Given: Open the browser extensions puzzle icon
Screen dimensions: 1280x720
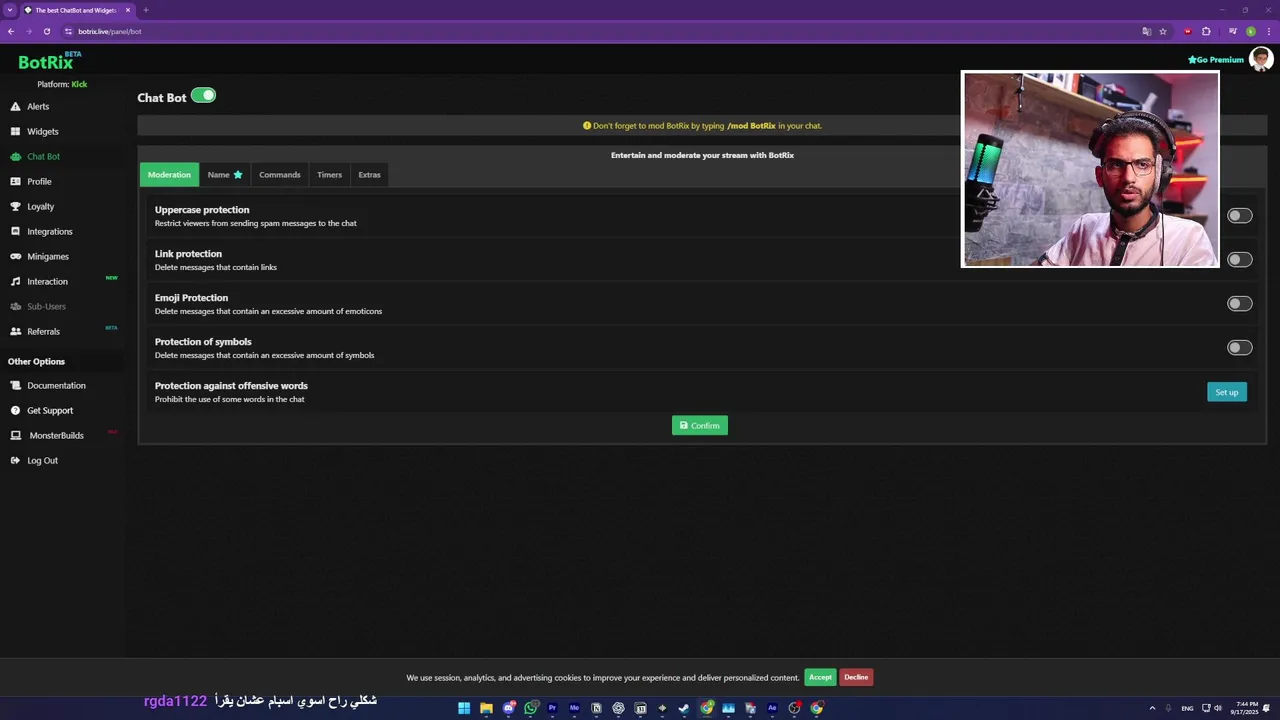Looking at the screenshot, I should (x=1206, y=31).
